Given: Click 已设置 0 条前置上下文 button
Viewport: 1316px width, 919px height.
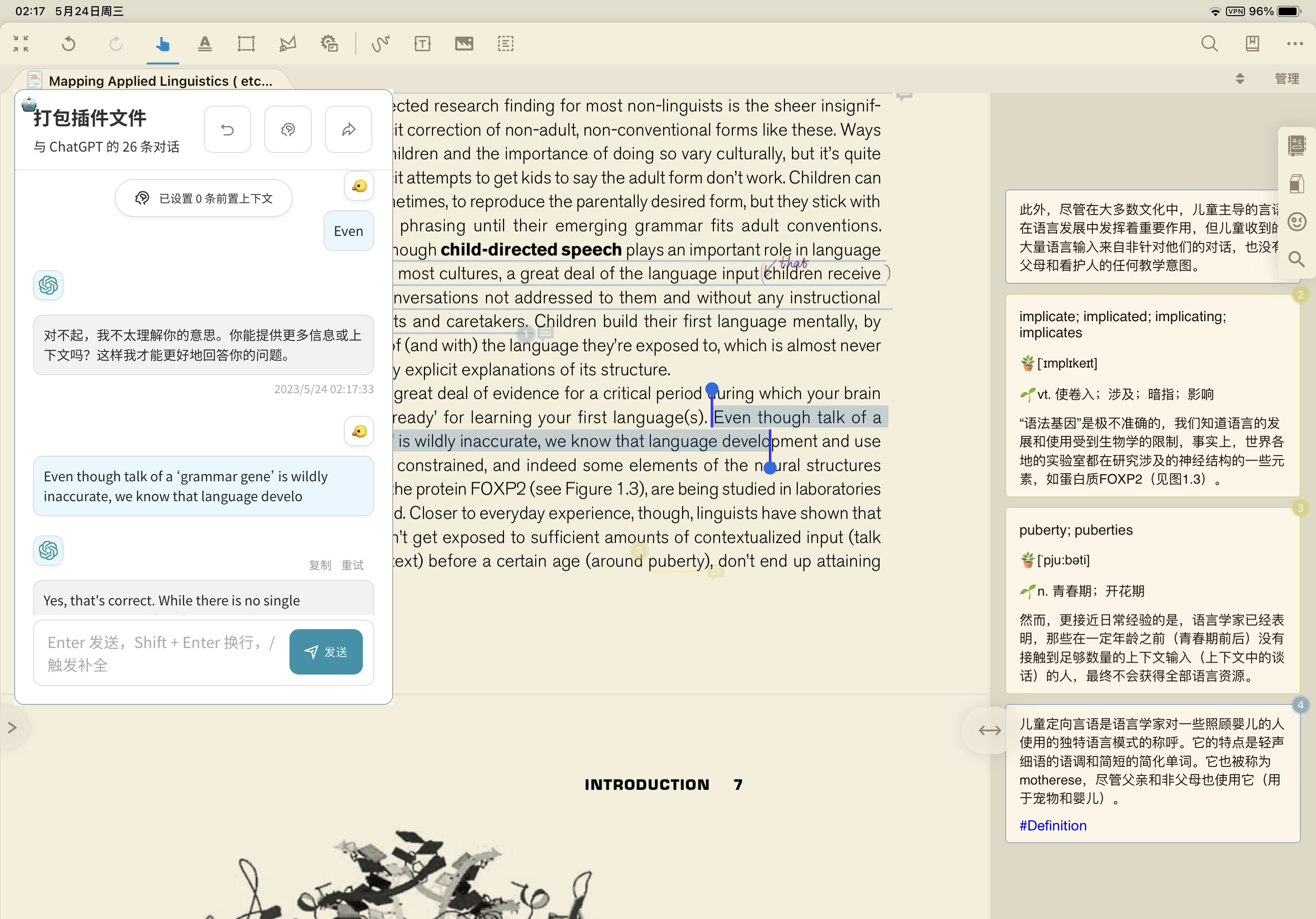Looking at the screenshot, I should tap(204, 198).
